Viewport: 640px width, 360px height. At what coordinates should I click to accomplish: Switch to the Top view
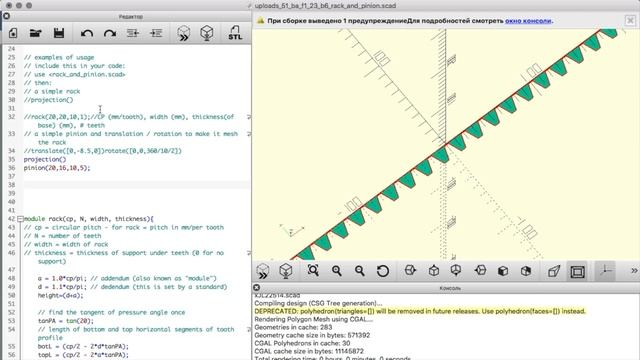pyautogui.click(x=433, y=271)
